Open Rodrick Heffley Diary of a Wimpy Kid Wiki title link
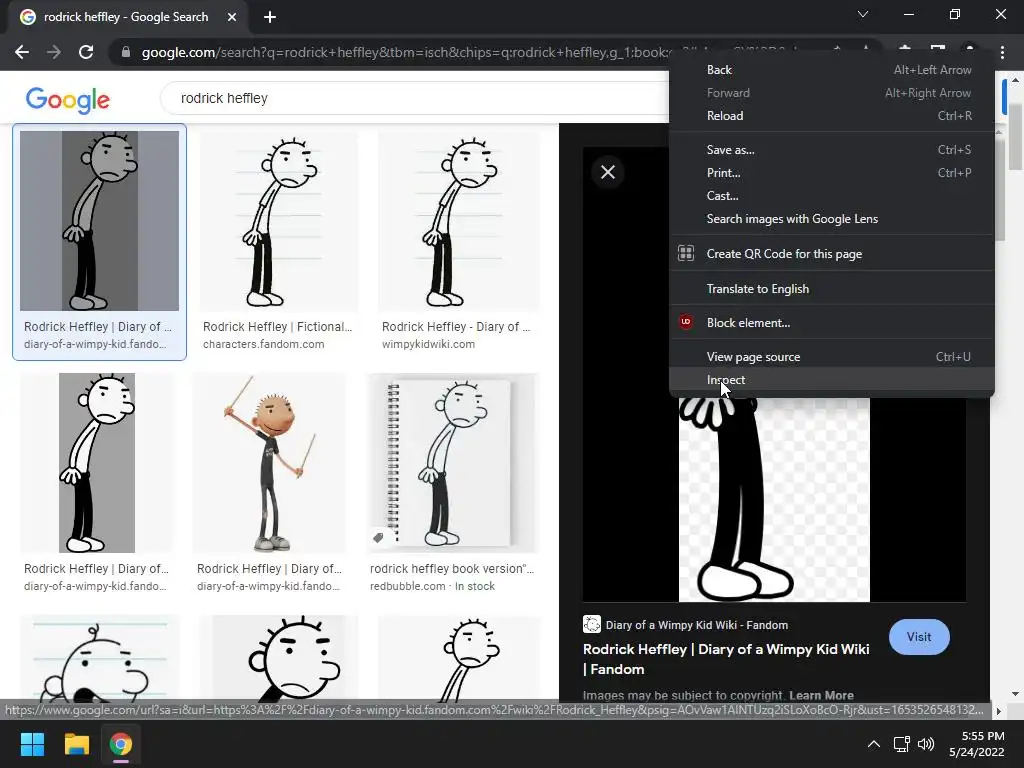Image resolution: width=1024 pixels, height=768 pixels. (x=726, y=659)
